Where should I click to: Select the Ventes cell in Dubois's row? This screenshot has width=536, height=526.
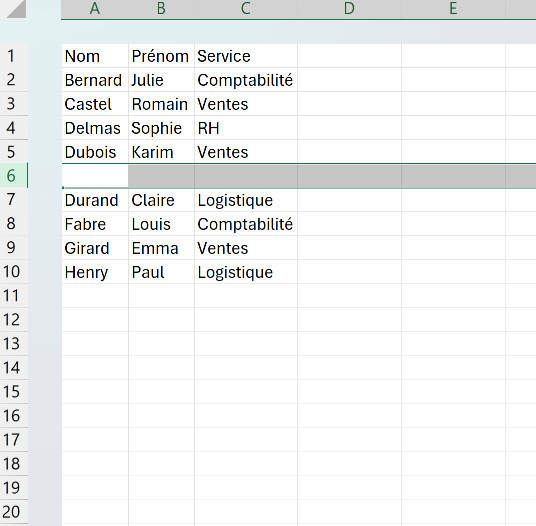246,152
